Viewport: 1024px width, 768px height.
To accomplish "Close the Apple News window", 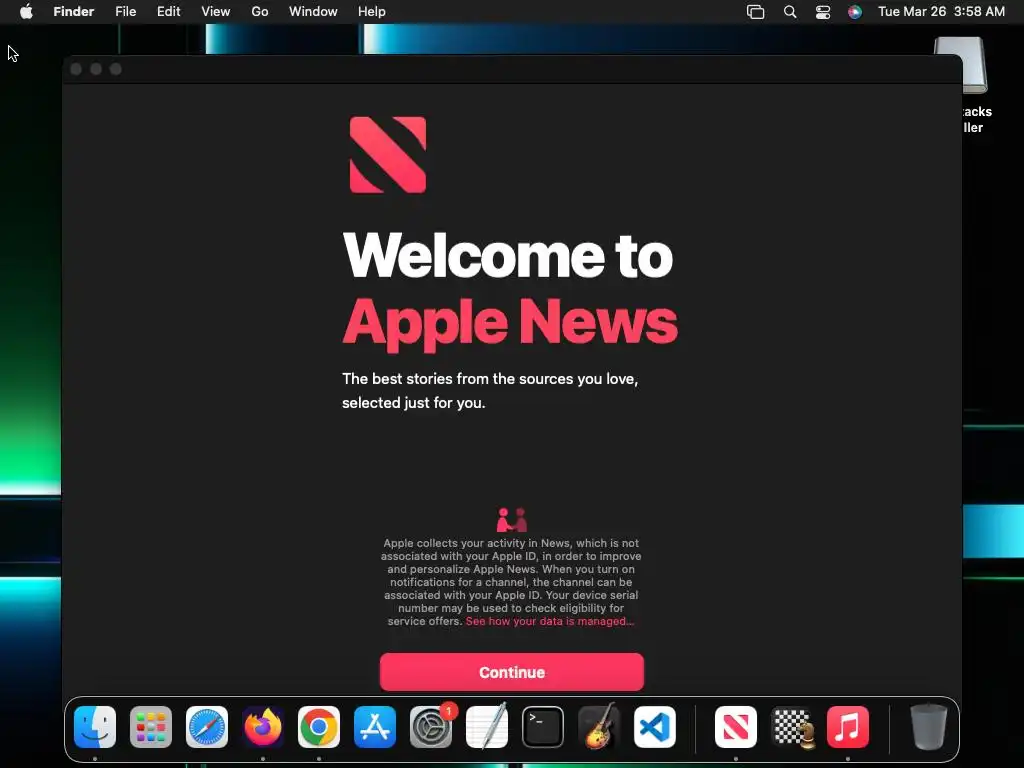I will [76, 69].
